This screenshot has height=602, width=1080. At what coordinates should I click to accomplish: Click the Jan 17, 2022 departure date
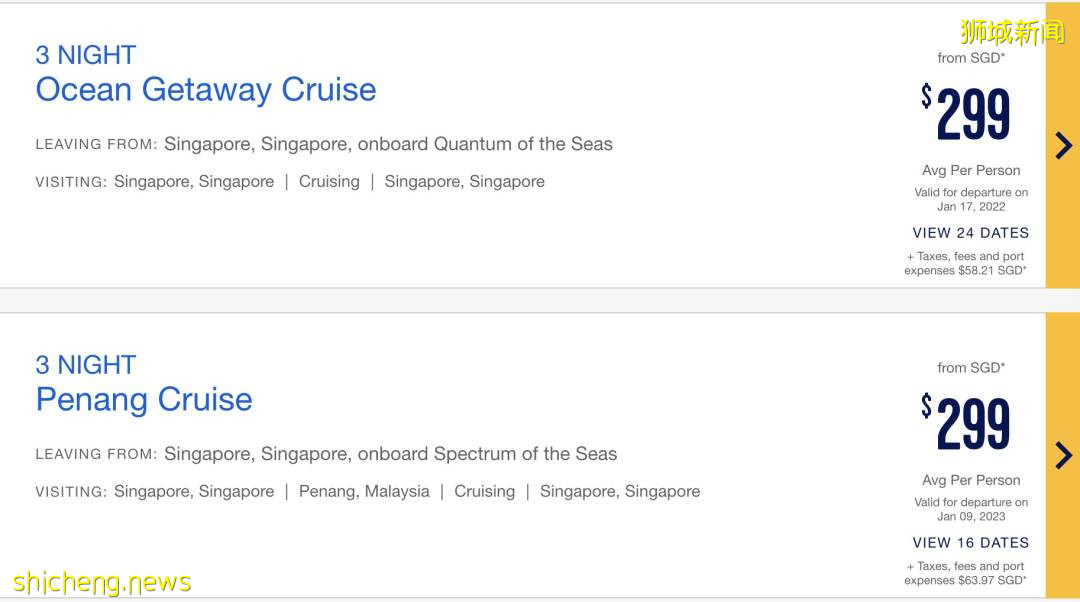(x=971, y=207)
